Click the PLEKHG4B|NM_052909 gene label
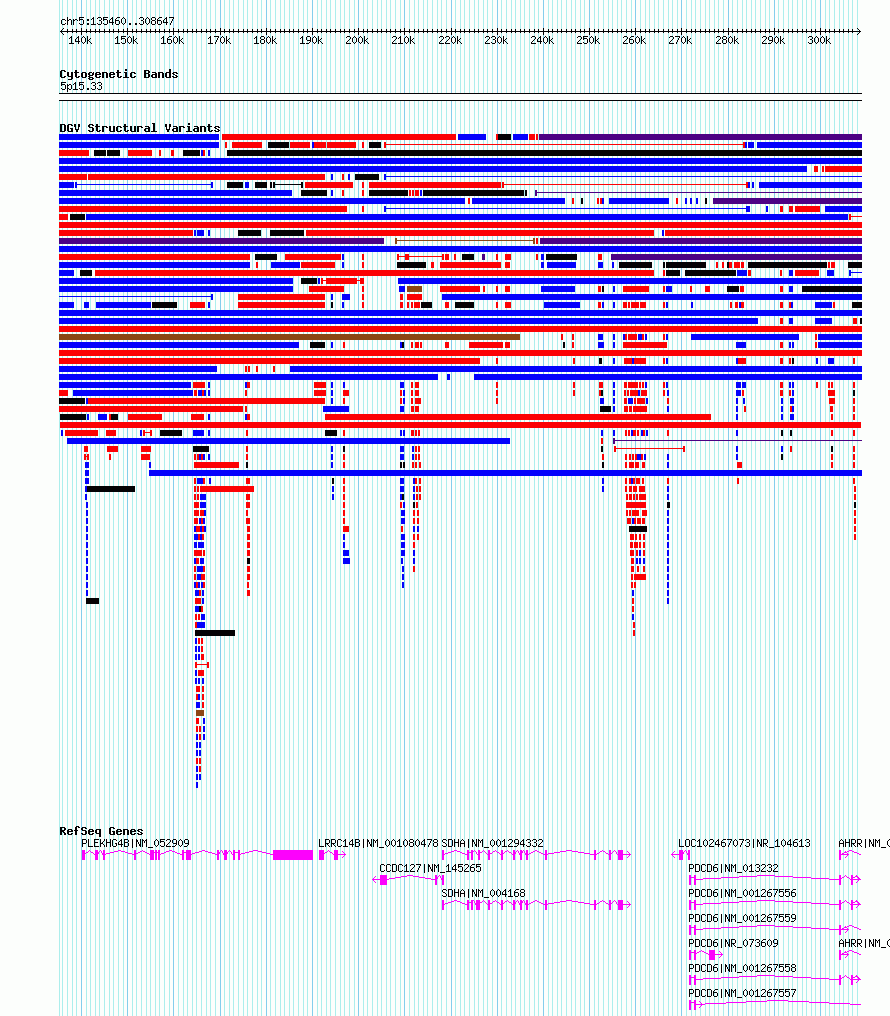Image resolution: width=890 pixels, height=1016 pixels. click(x=135, y=843)
